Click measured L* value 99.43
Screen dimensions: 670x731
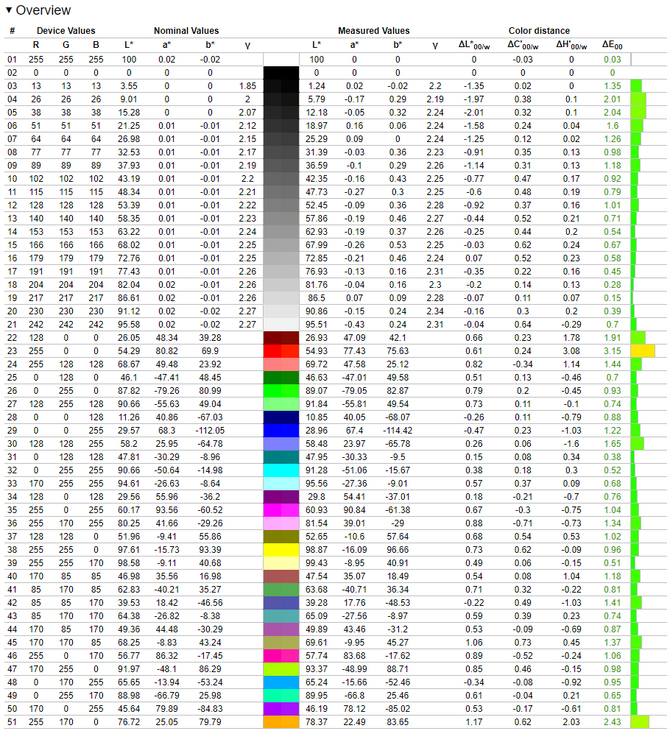[x=317, y=563]
